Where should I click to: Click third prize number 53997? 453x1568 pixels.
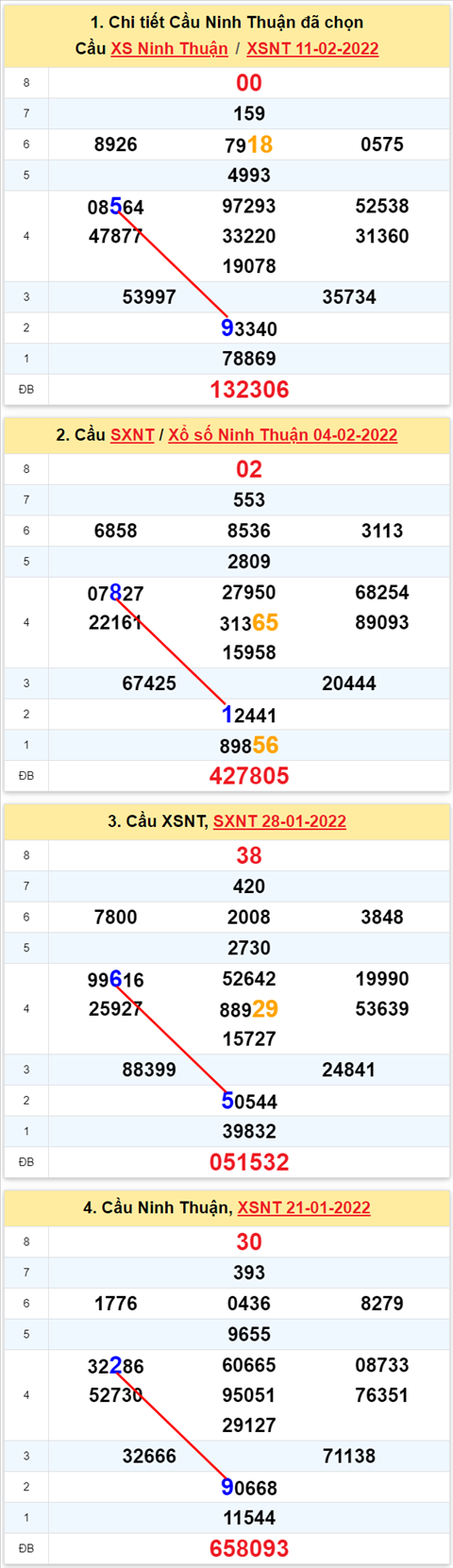point(149,296)
